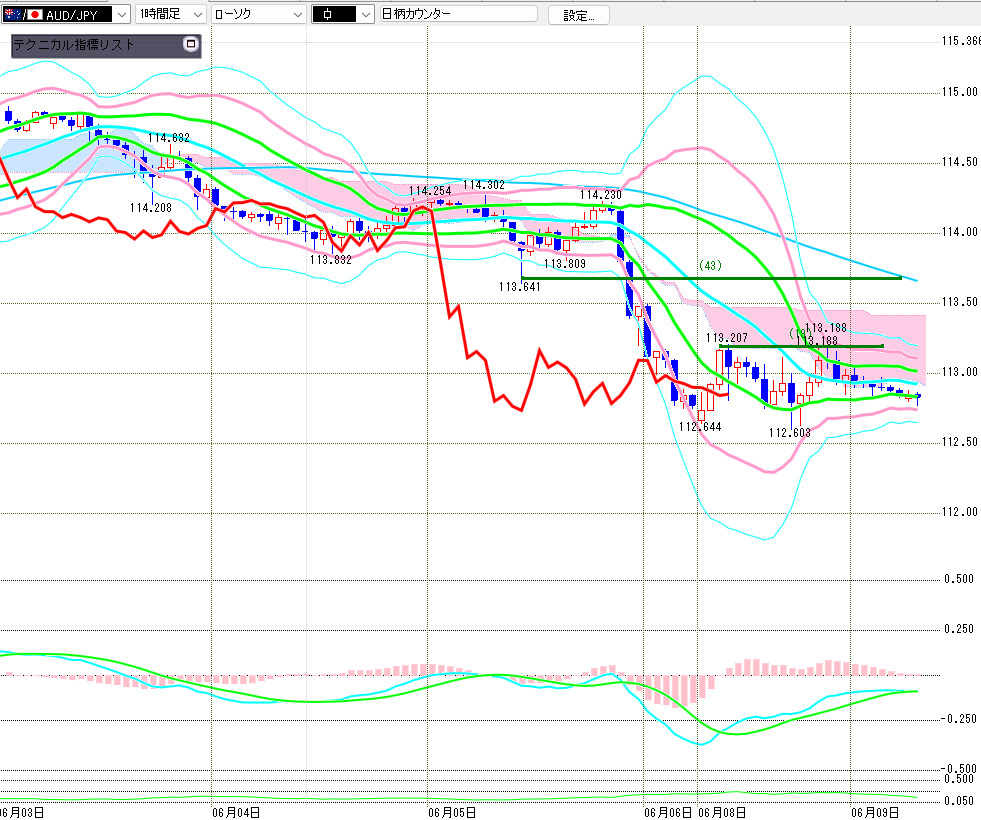This screenshot has width=981, height=820.
Task: Expand the candle color style dropdown arrow
Action: [x=366, y=14]
